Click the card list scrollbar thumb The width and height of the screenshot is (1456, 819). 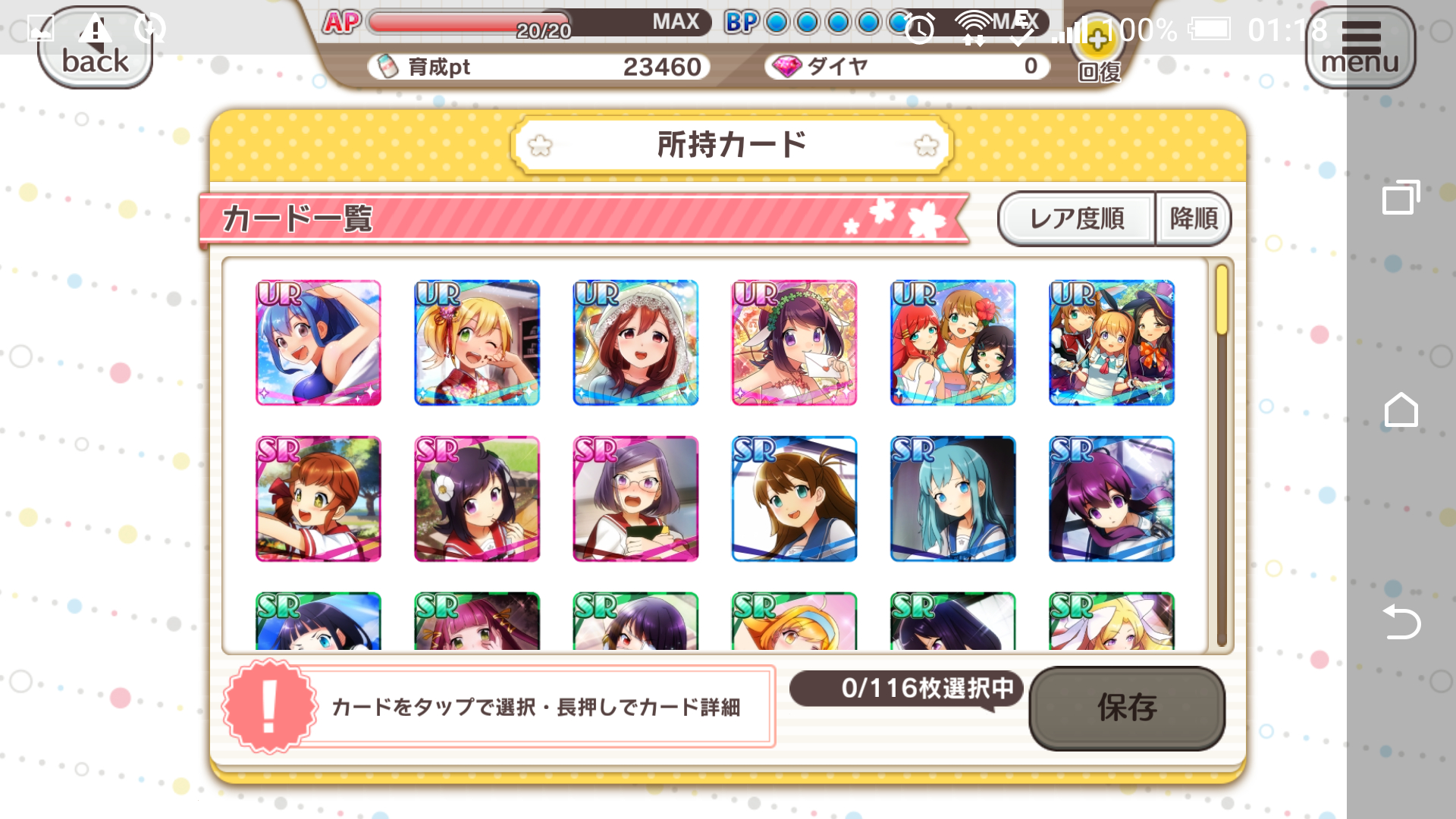[1222, 300]
